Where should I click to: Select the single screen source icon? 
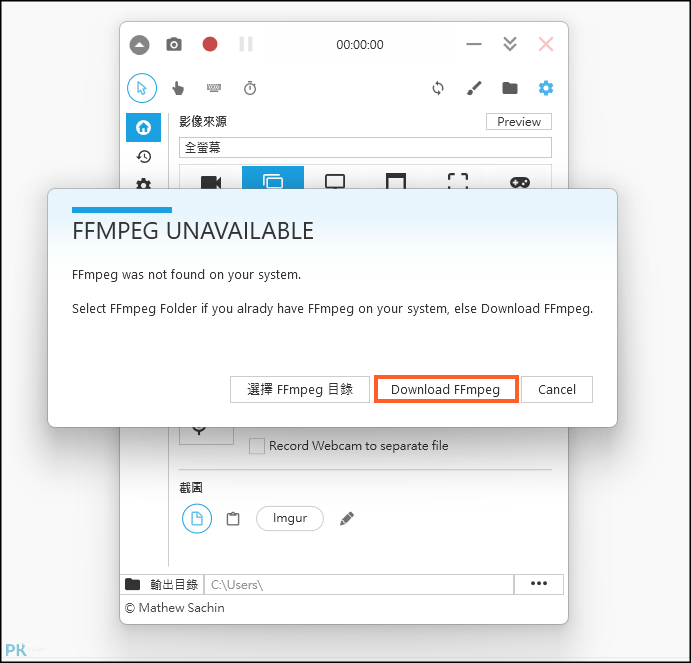(x=335, y=181)
